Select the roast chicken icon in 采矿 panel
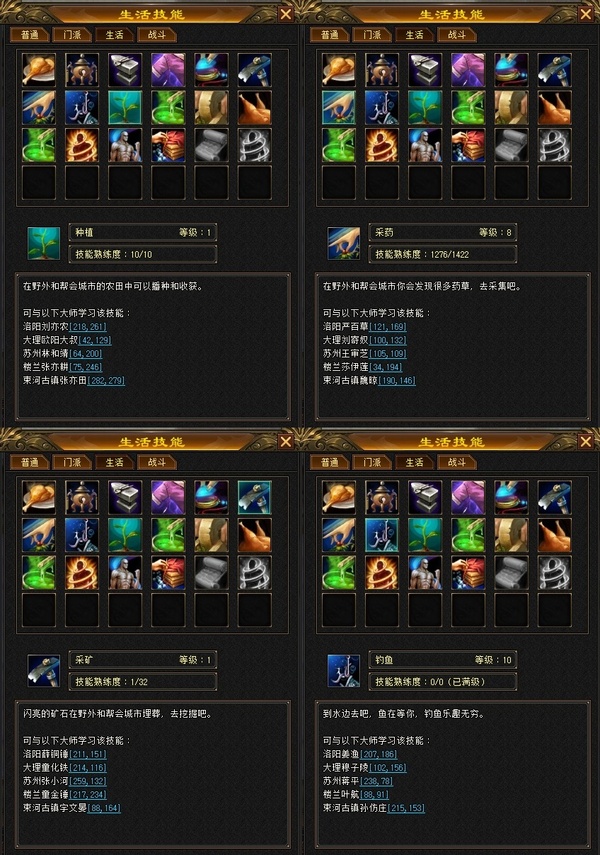This screenshot has height=855, width=600. [x=254, y=535]
